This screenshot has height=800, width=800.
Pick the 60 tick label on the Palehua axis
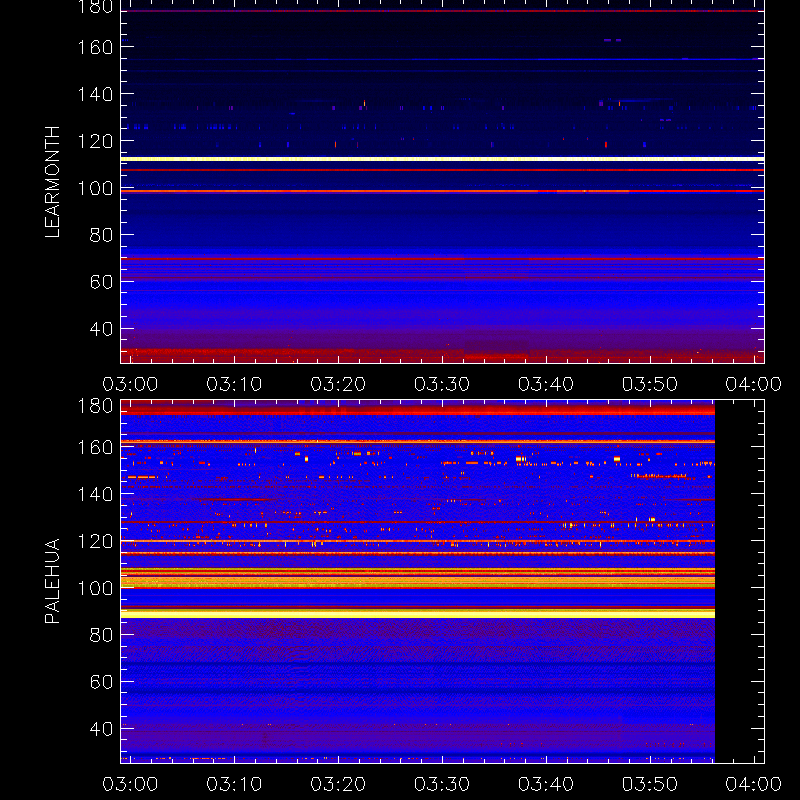(x=101, y=682)
